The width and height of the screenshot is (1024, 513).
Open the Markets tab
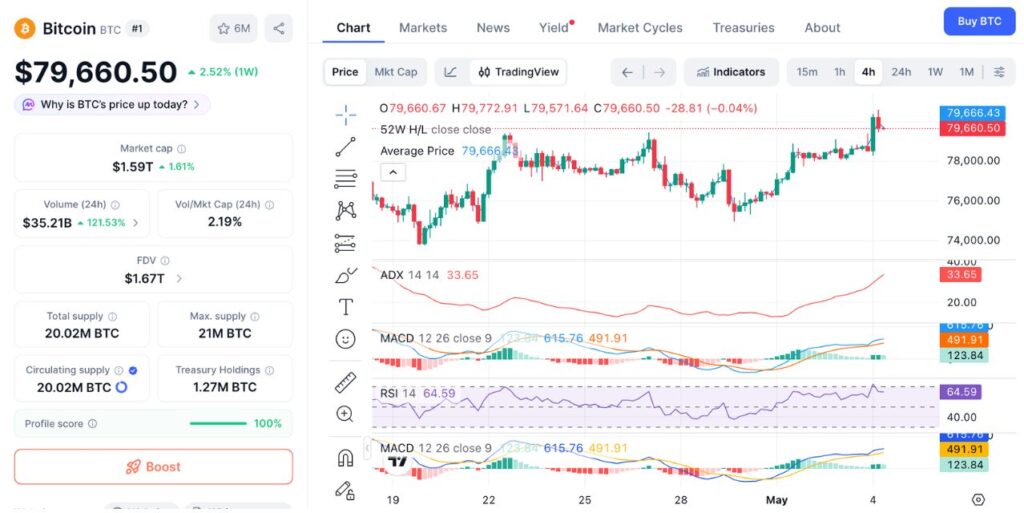[423, 28]
